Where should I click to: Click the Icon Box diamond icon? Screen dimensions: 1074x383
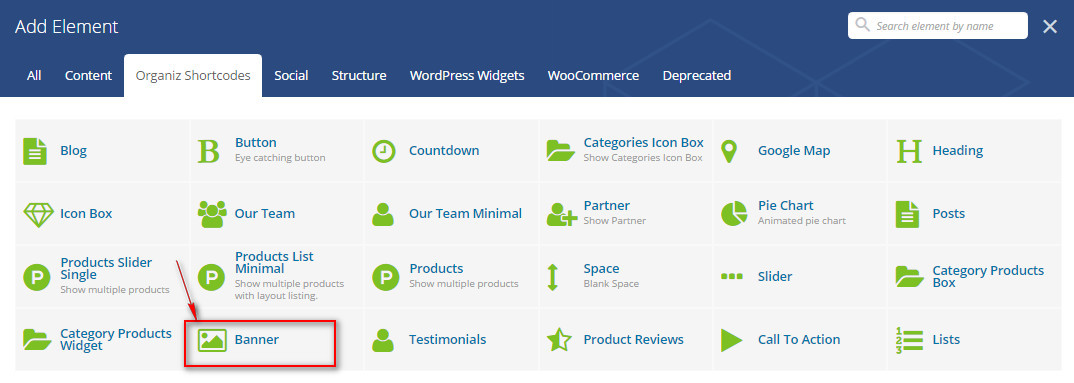(38, 214)
